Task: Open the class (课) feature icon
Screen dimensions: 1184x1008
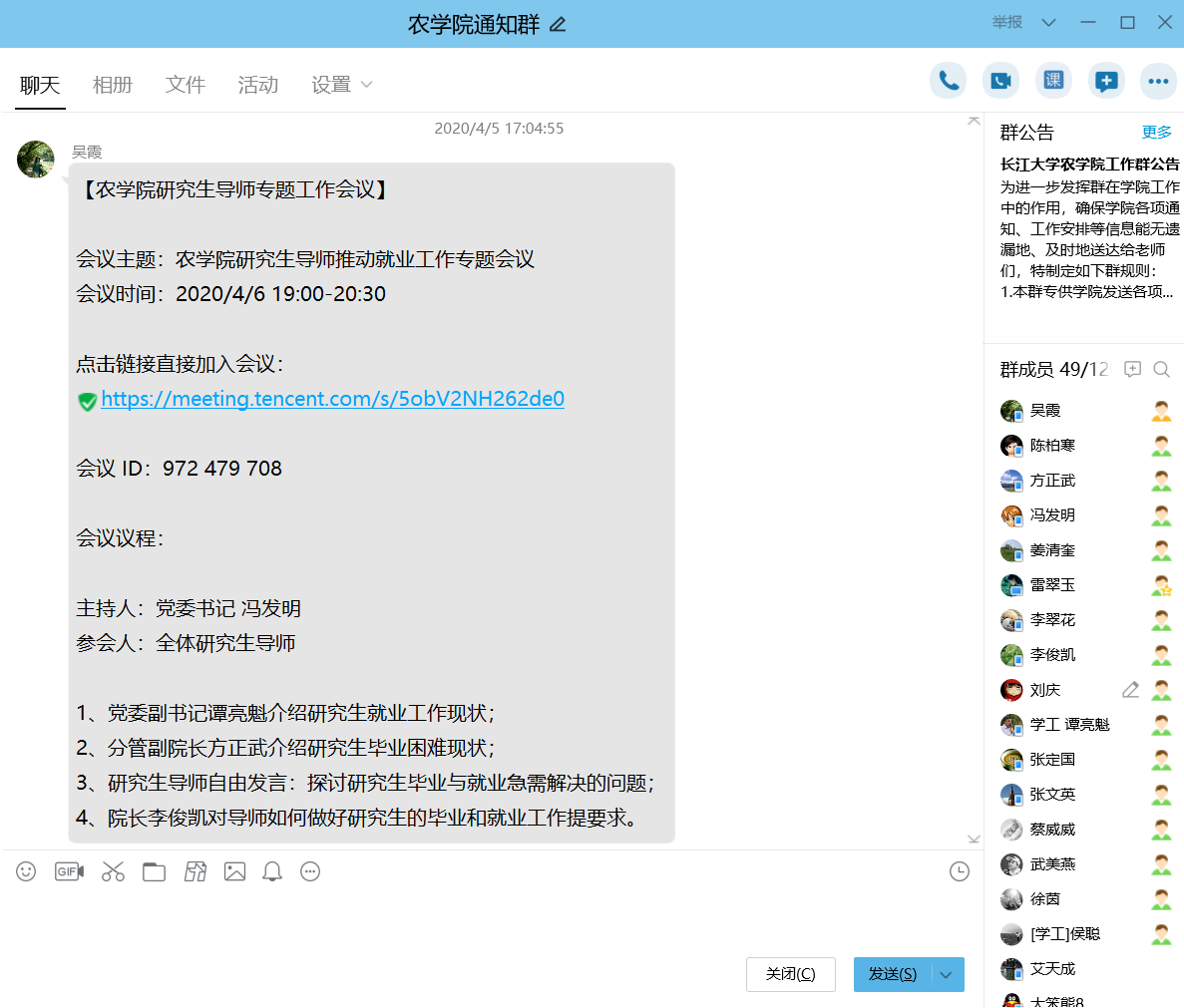Action: [x=1053, y=81]
